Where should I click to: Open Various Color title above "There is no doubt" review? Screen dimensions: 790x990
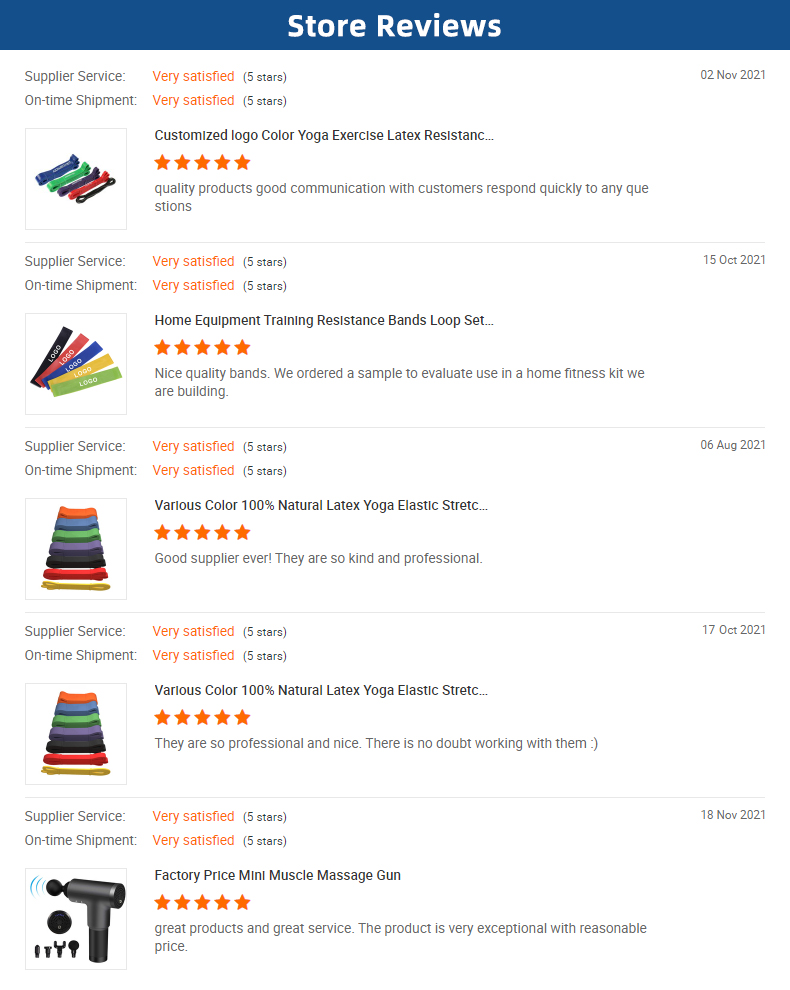tap(321, 690)
